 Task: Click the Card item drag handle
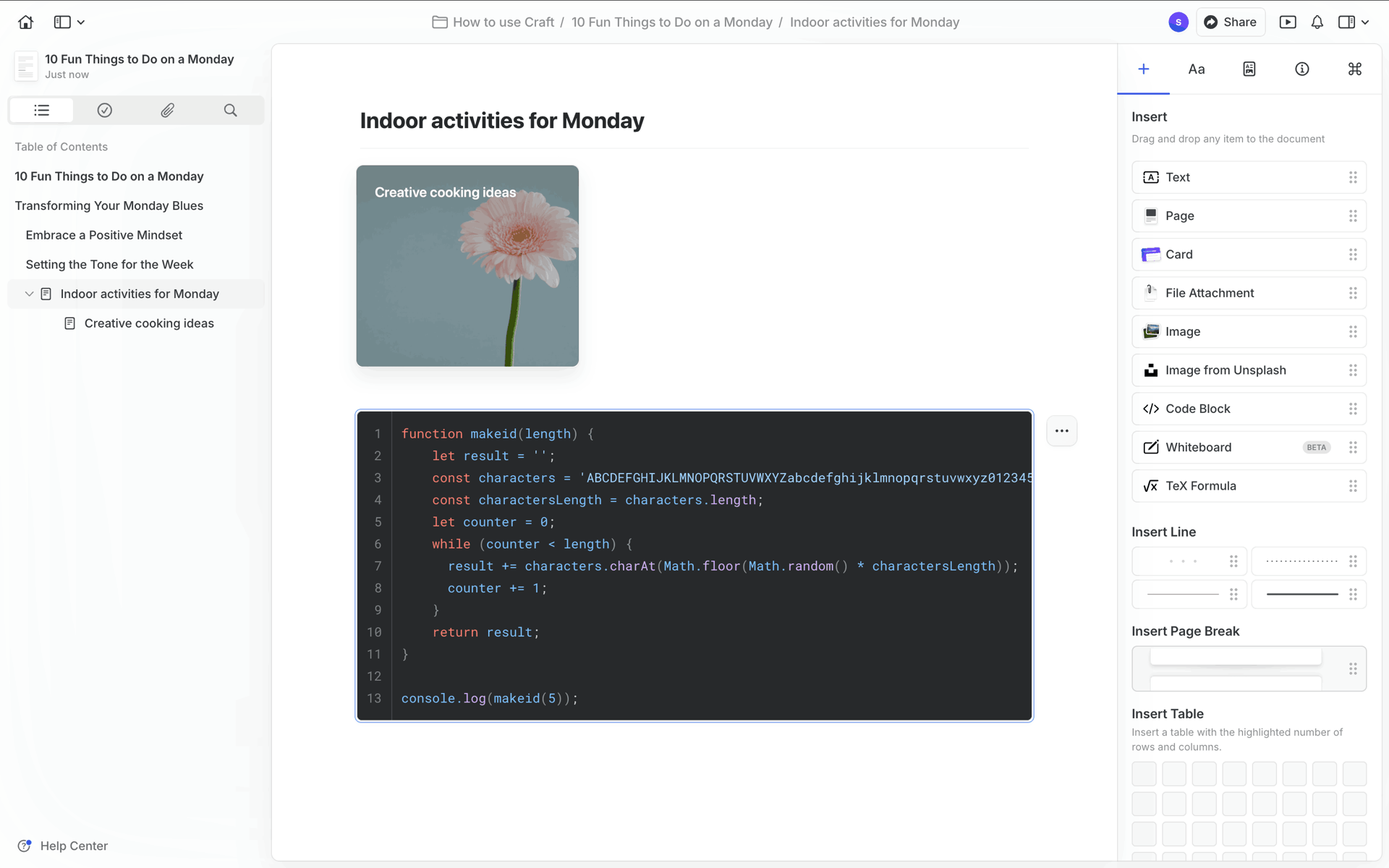pyautogui.click(x=1353, y=255)
